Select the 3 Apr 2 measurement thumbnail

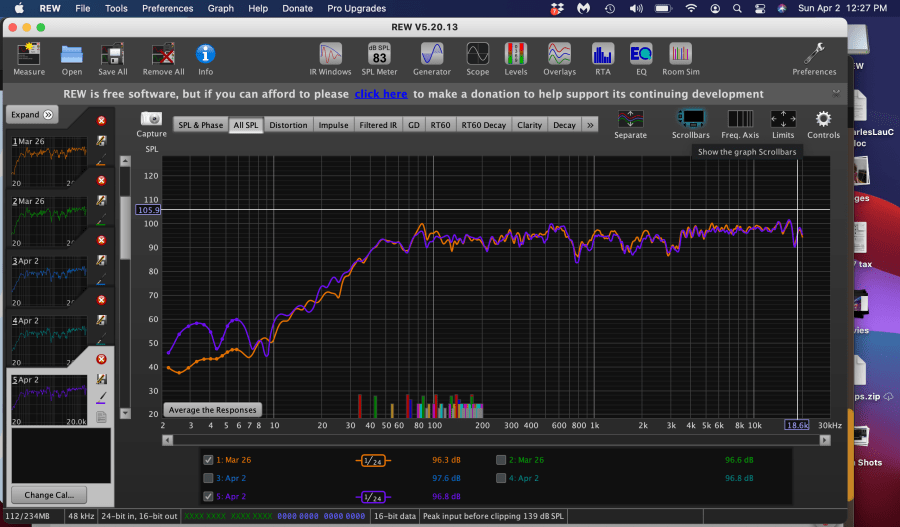tap(49, 282)
